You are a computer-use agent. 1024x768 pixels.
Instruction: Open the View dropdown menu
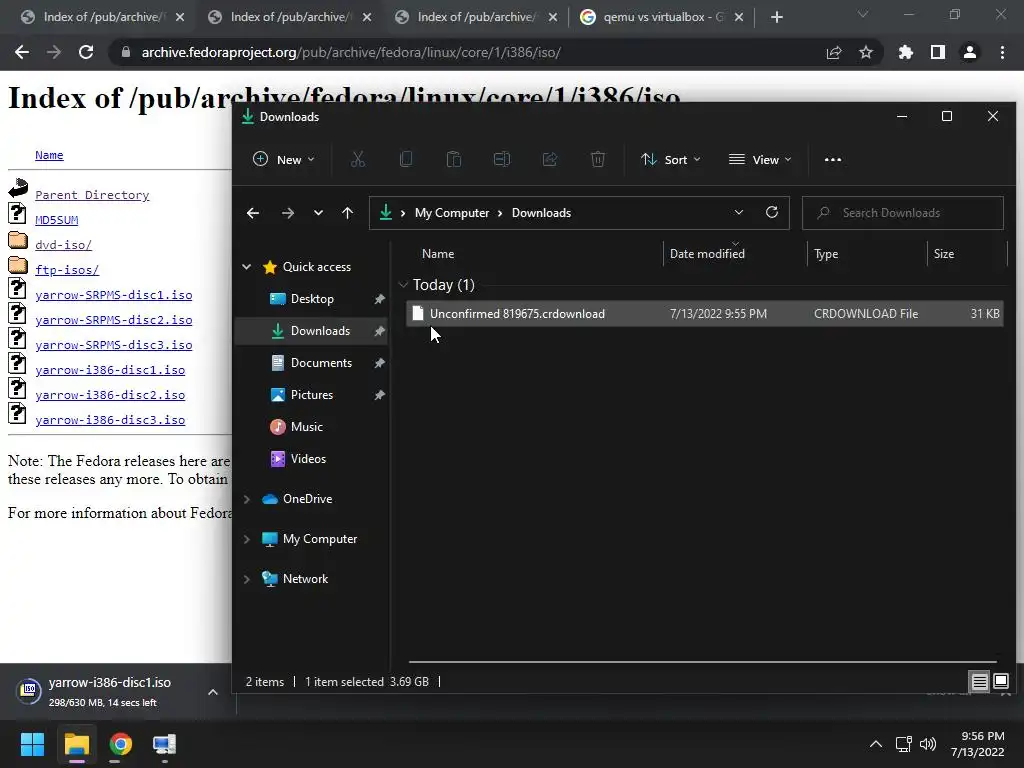coord(760,159)
